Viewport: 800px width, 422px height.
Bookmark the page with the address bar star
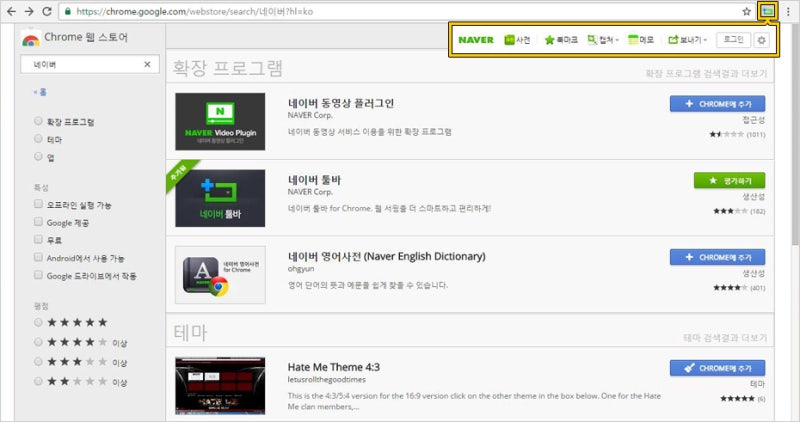(746, 11)
